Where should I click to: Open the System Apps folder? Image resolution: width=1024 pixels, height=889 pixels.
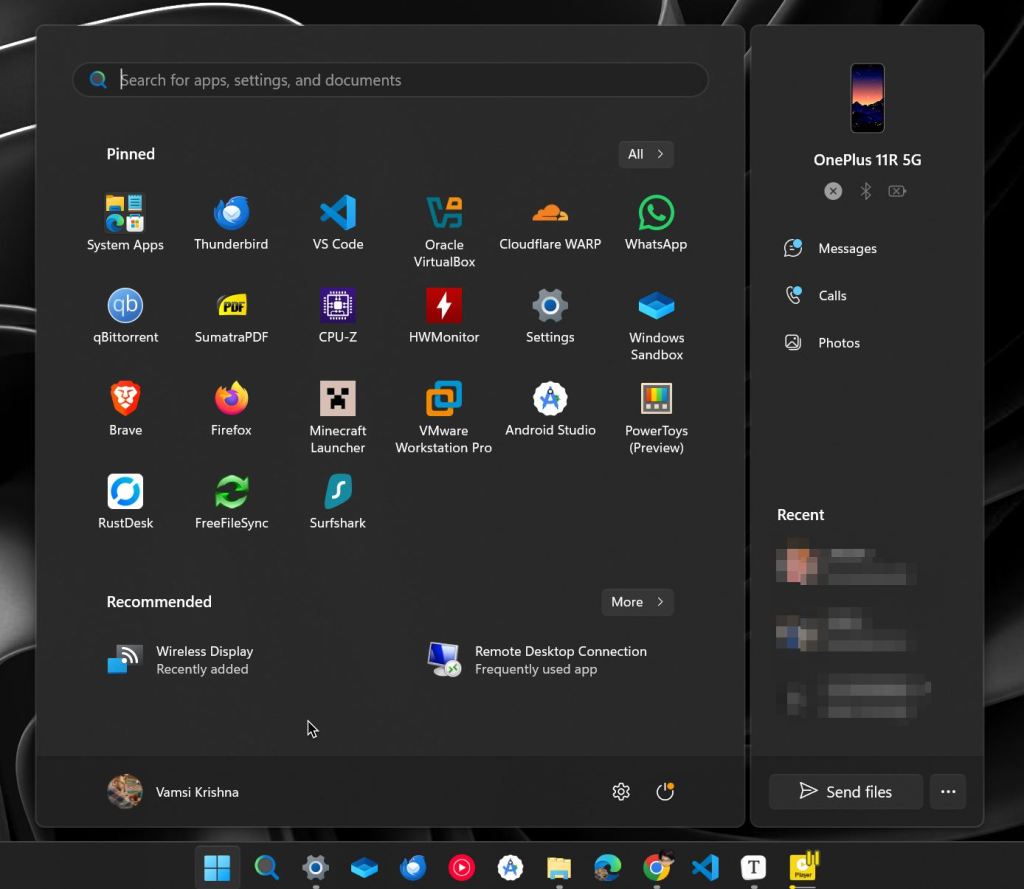[x=125, y=223]
